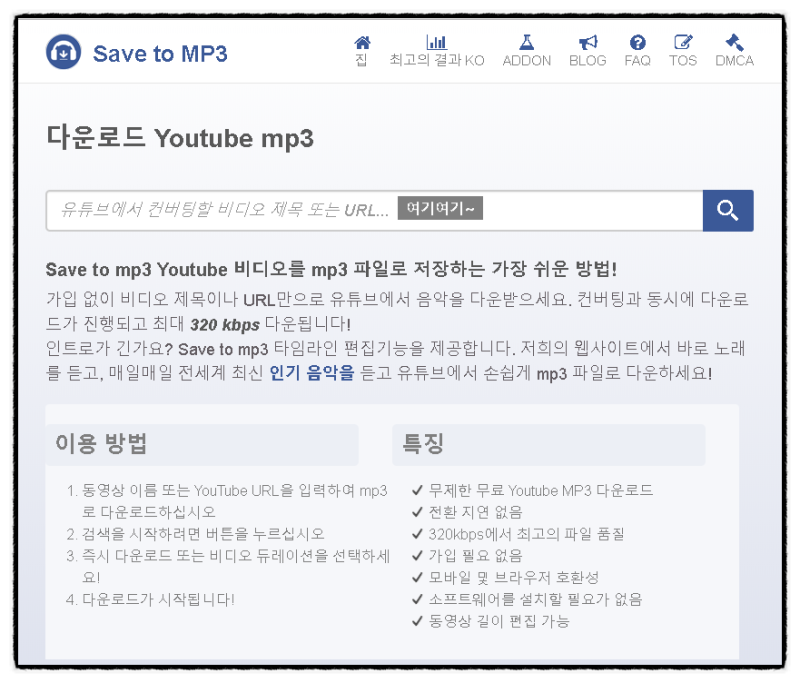The image size is (800, 683).
Task: Click the Save to MP3 site title
Action: click(160, 54)
